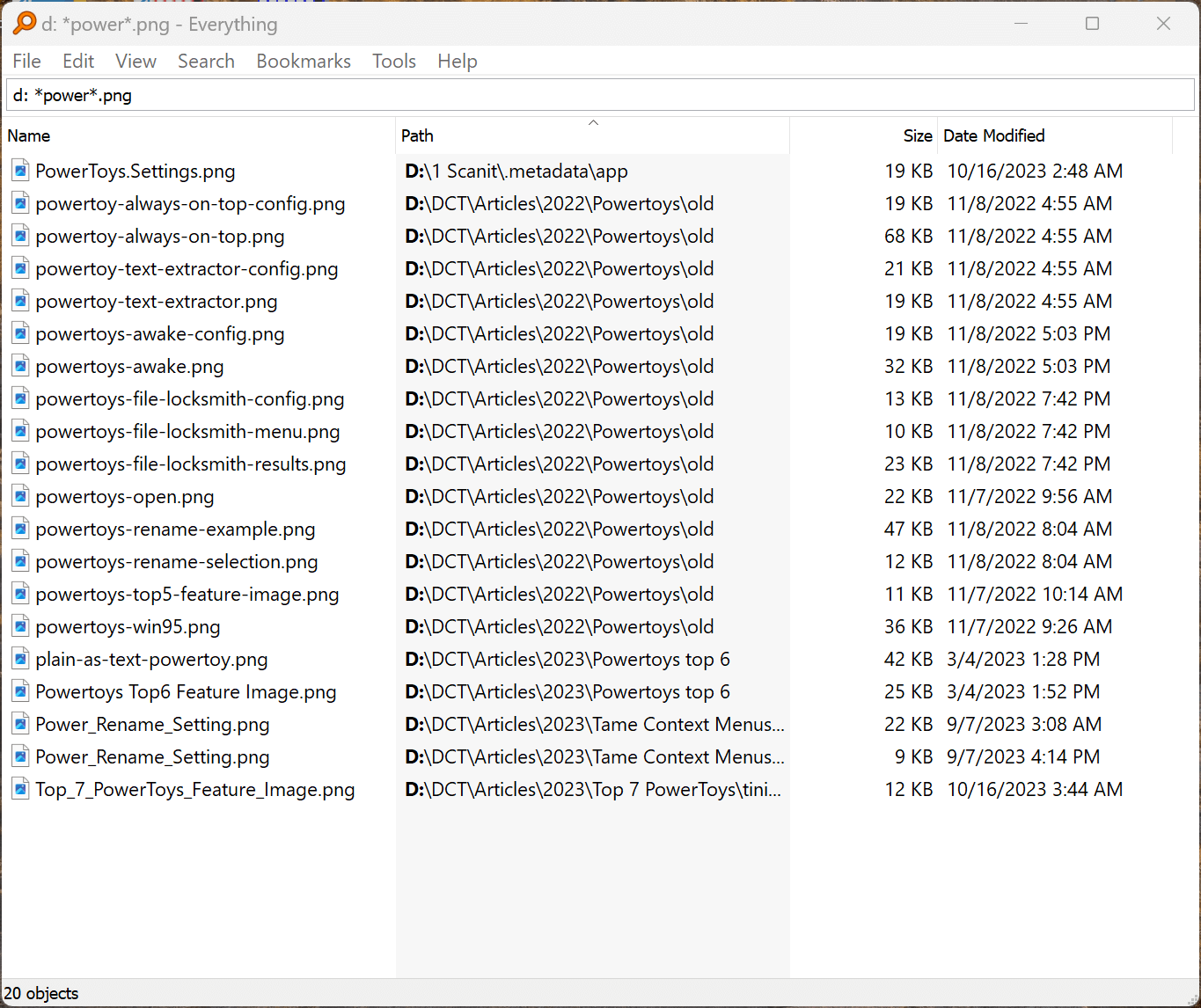Click the icon beside powertoys-awake-config.png
This screenshot has width=1201, height=1008.
(20, 333)
